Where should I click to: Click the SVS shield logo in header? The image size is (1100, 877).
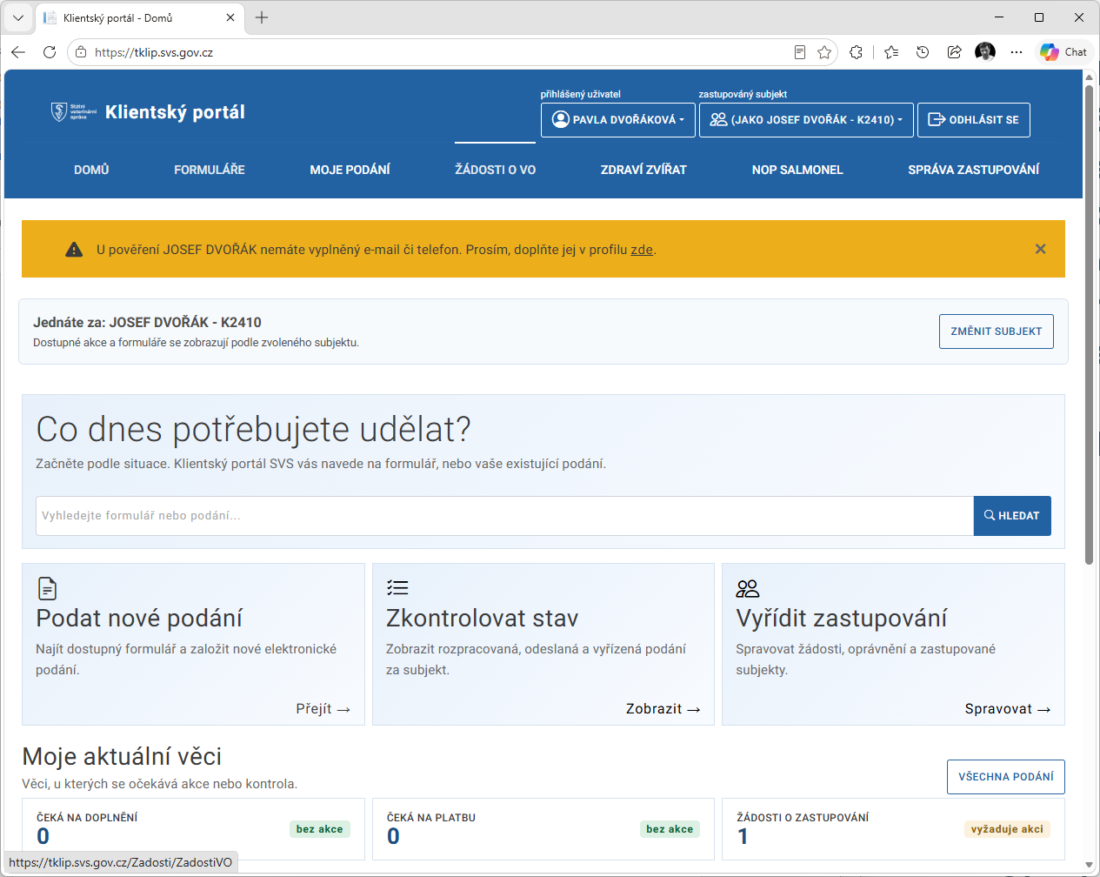point(59,112)
